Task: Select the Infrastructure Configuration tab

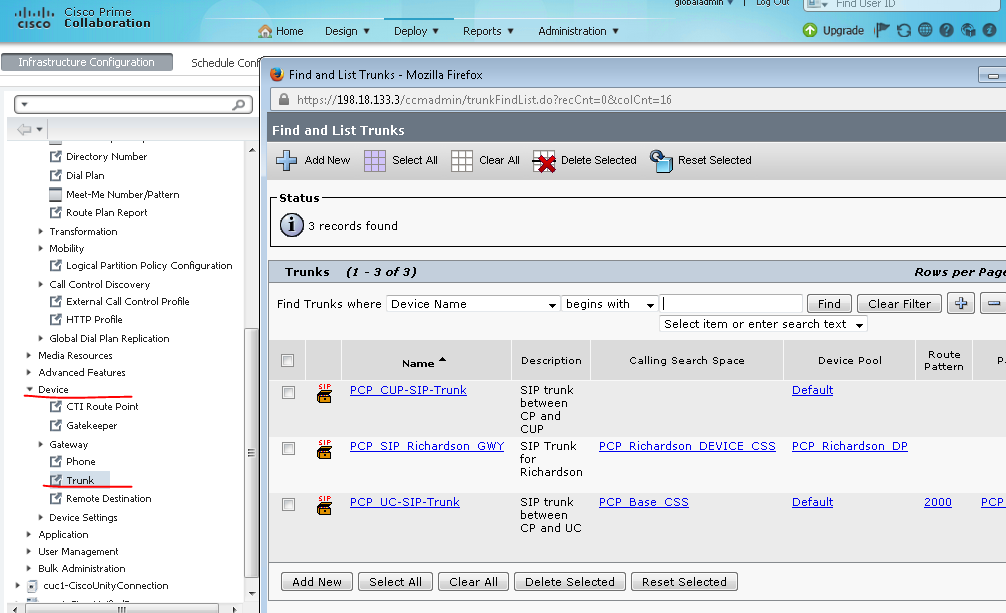Action: (x=87, y=62)
